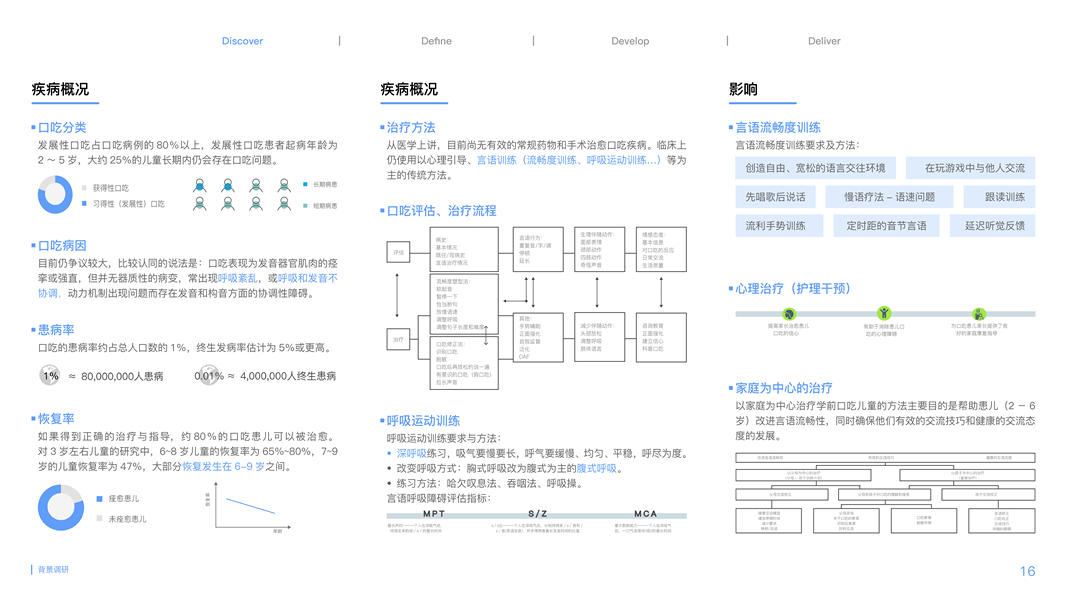Click the raised-arms child icon on the timeline
Image resolution: width=1067 pixels, height=600 pixels.
[x=883, y=313]
